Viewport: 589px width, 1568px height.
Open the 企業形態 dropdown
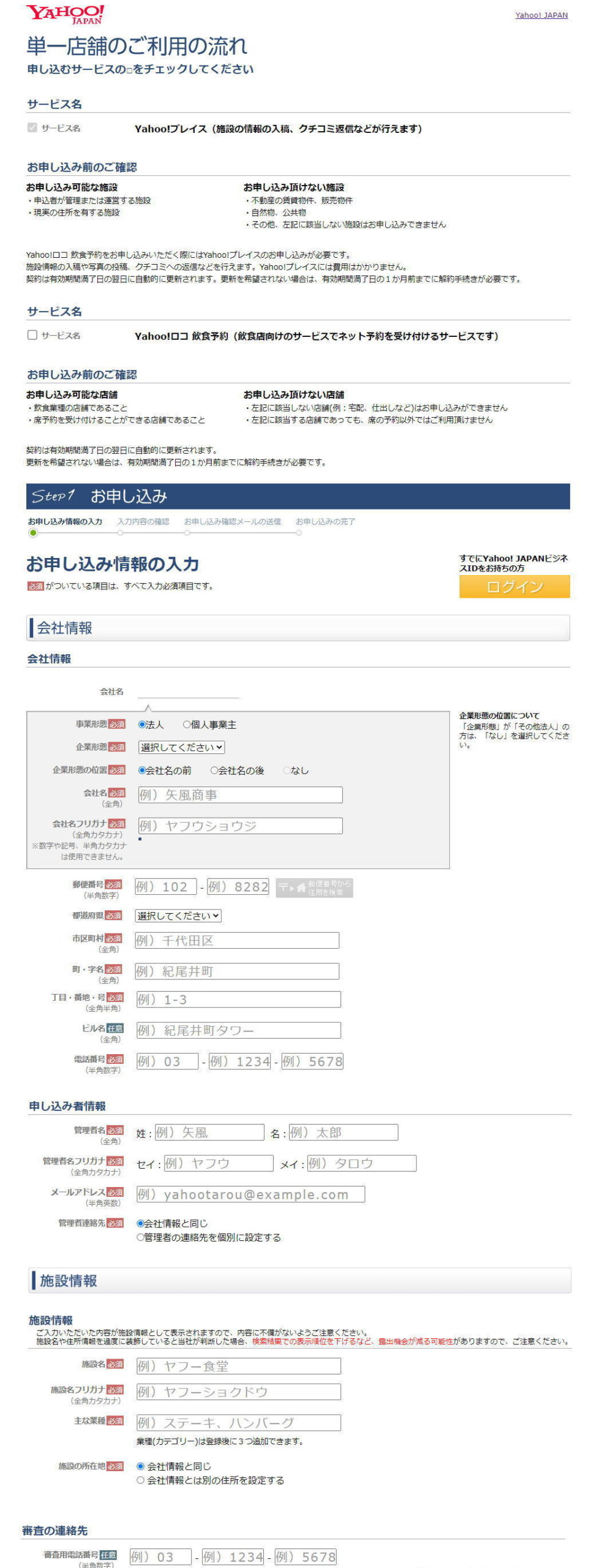[x=181, y=747]
